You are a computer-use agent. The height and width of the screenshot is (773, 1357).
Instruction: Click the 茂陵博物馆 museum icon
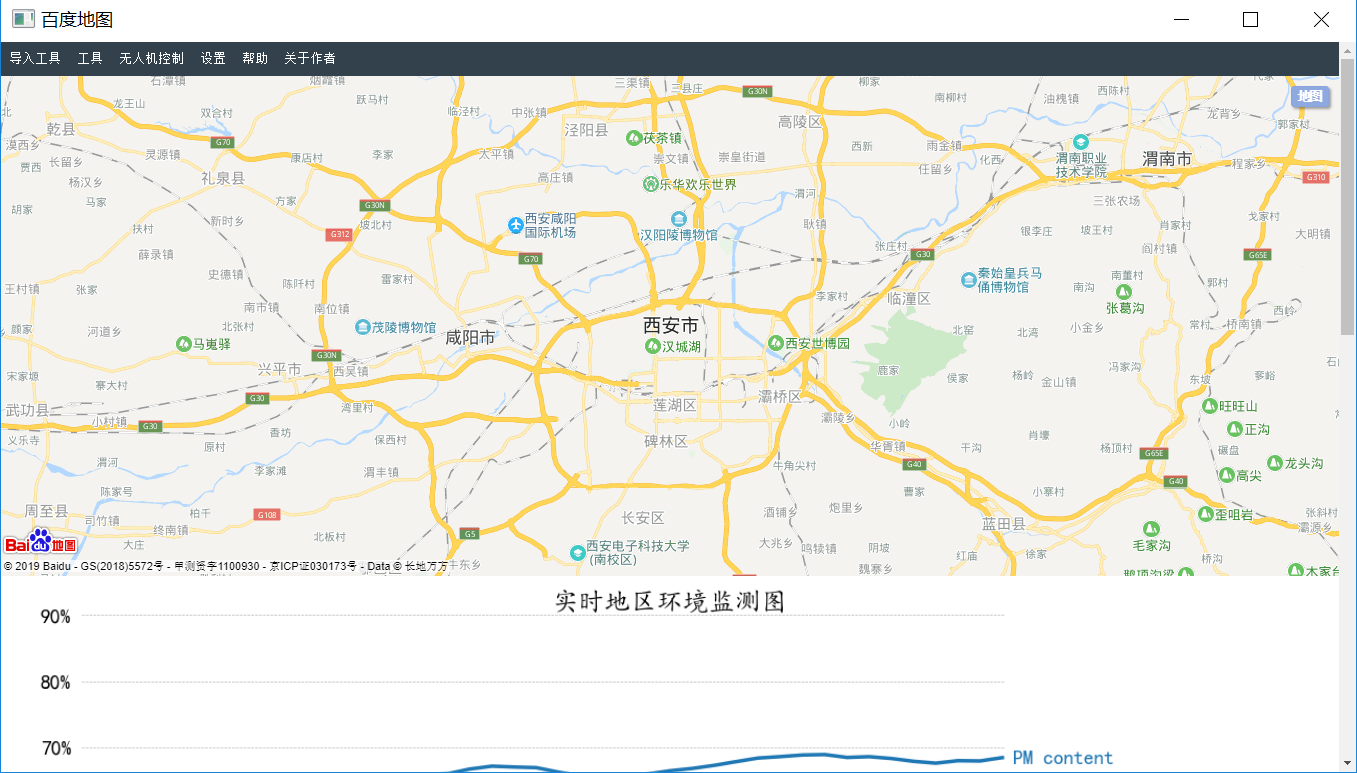click(x=363, y=327)
